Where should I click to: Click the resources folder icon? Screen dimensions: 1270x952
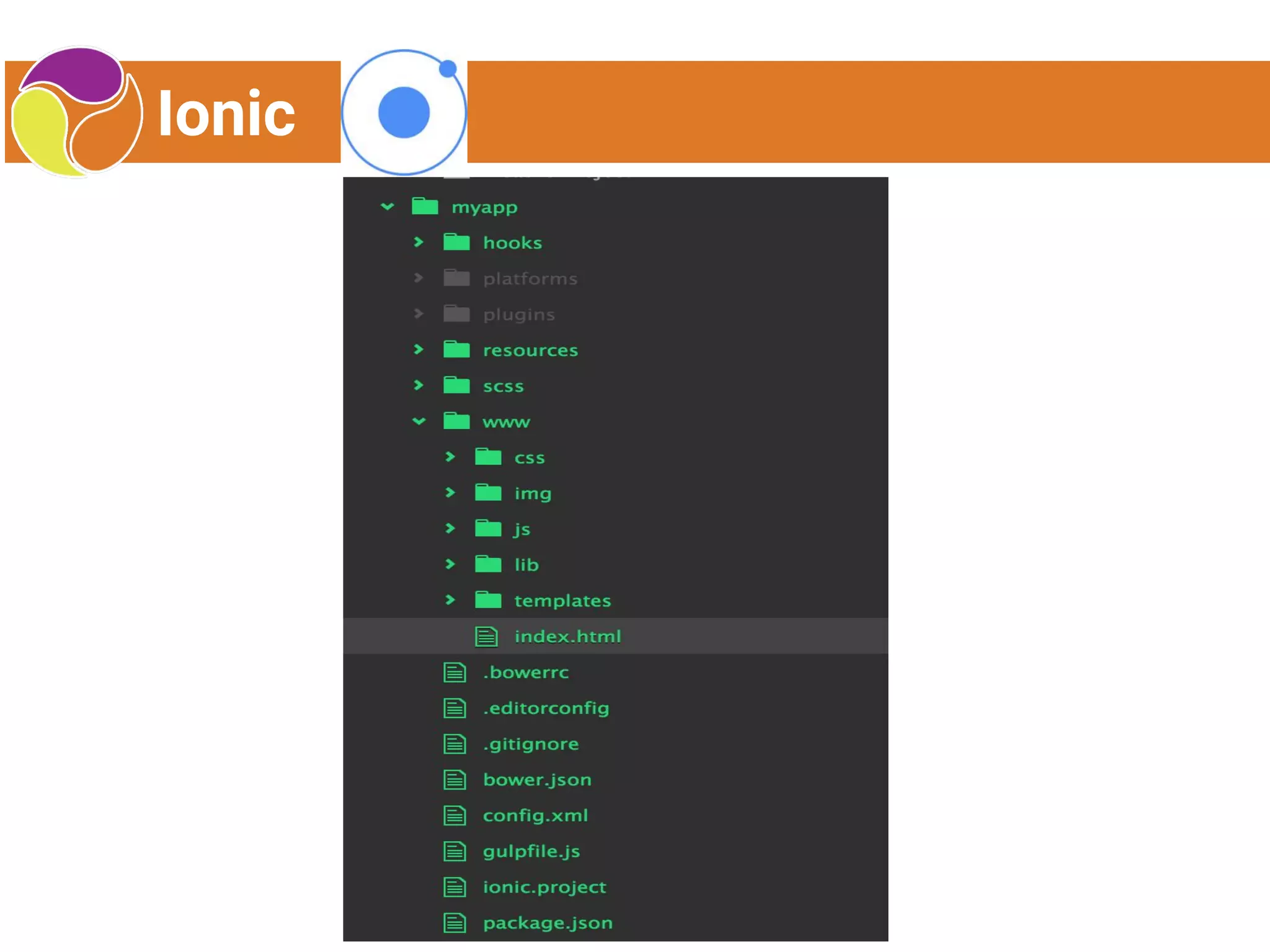click(x=457, y=350)
